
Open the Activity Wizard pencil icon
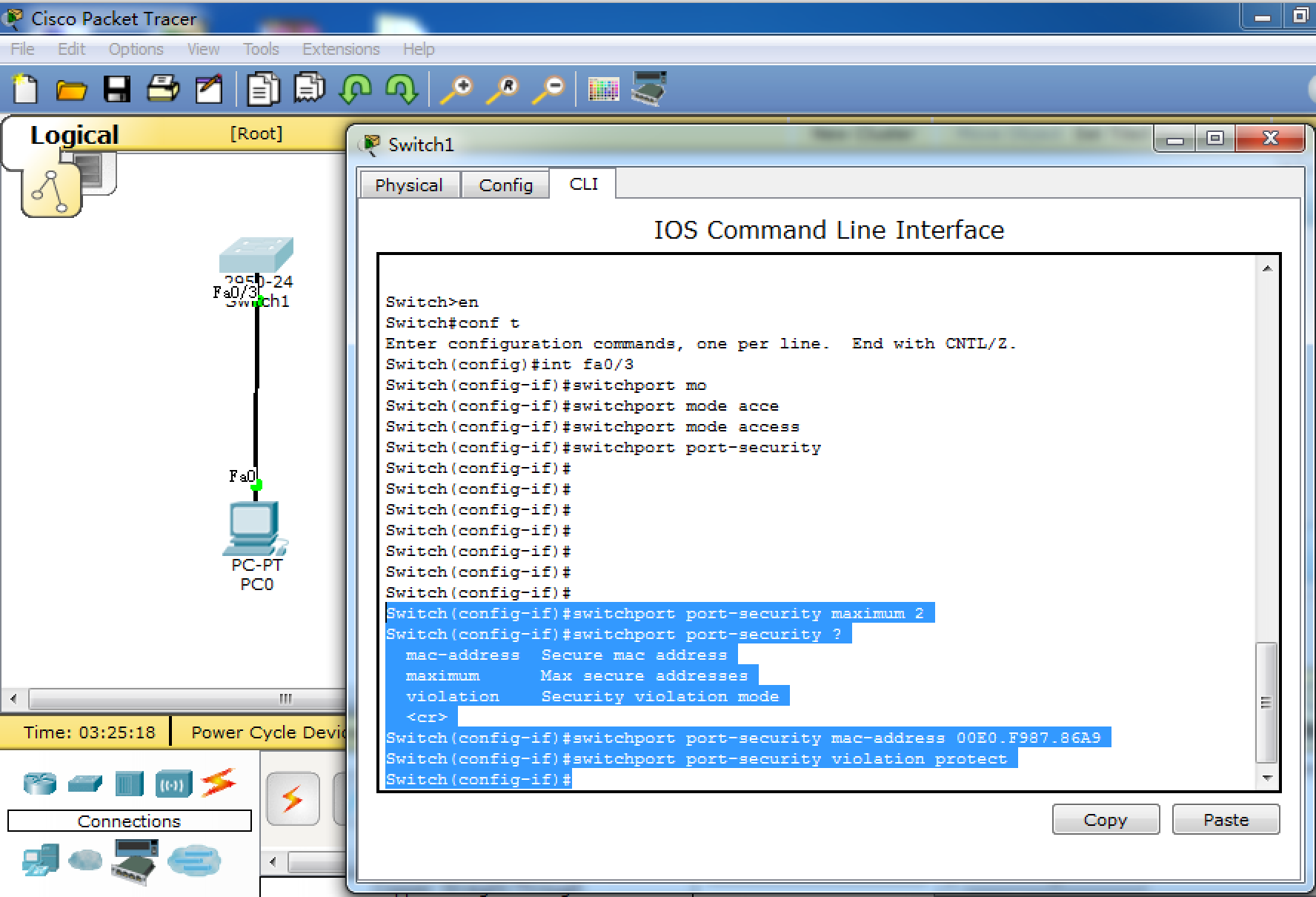pyautogui.click(x=208, y=89)
